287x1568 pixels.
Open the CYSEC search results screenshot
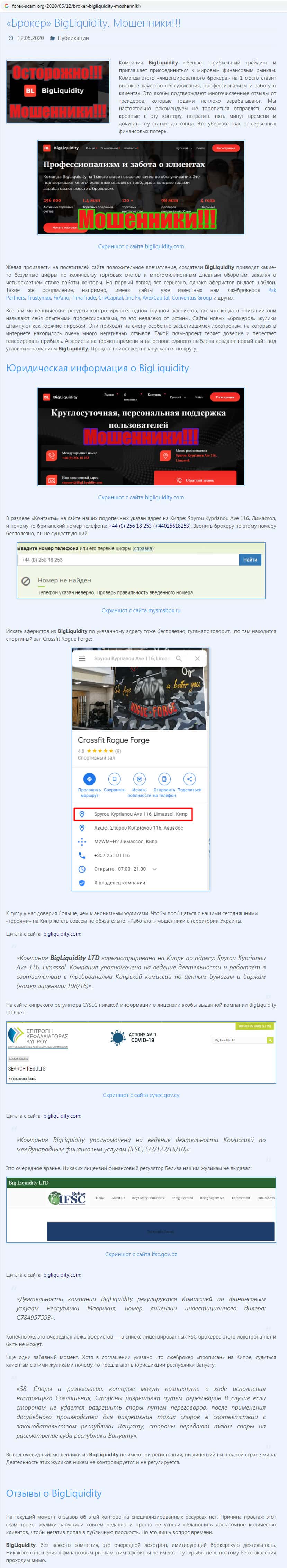click(141, 1052)
